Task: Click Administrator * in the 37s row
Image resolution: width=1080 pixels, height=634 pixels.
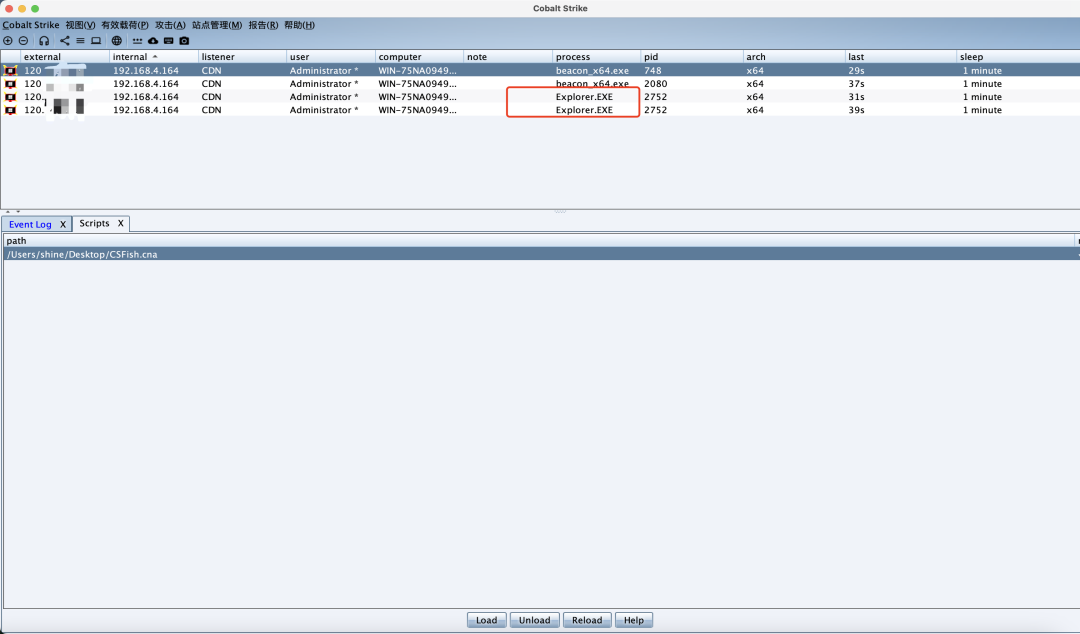Action: (x=324, y=83)
